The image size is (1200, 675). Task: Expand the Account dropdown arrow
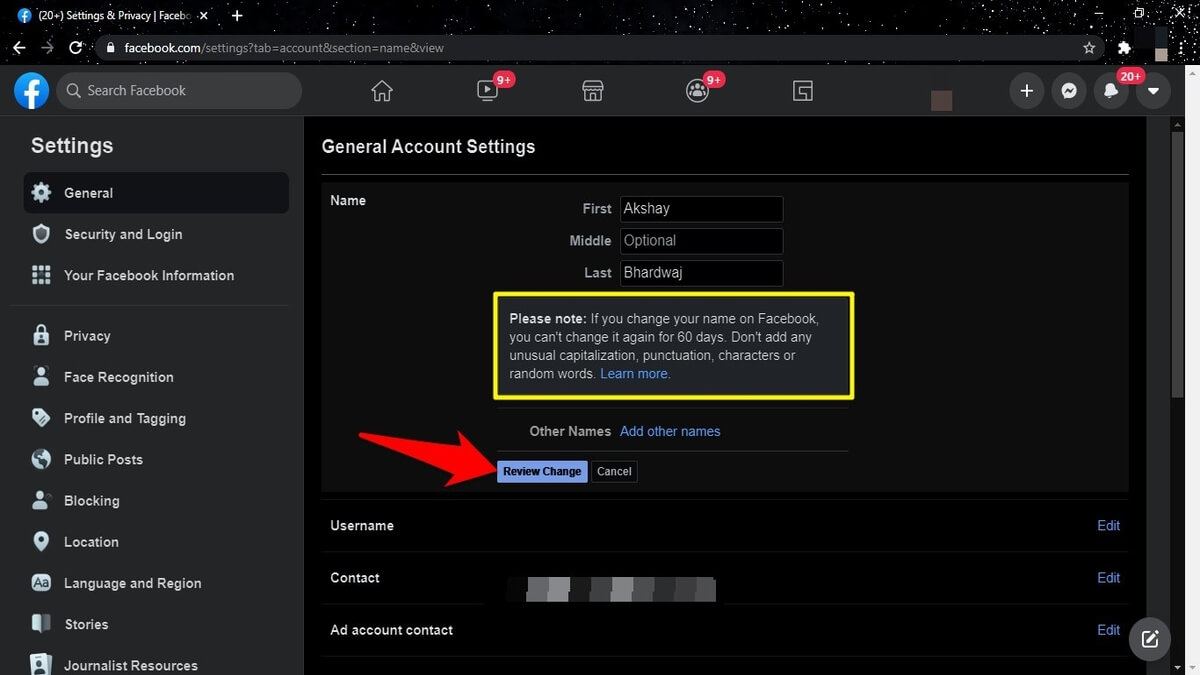point(1153,91)
